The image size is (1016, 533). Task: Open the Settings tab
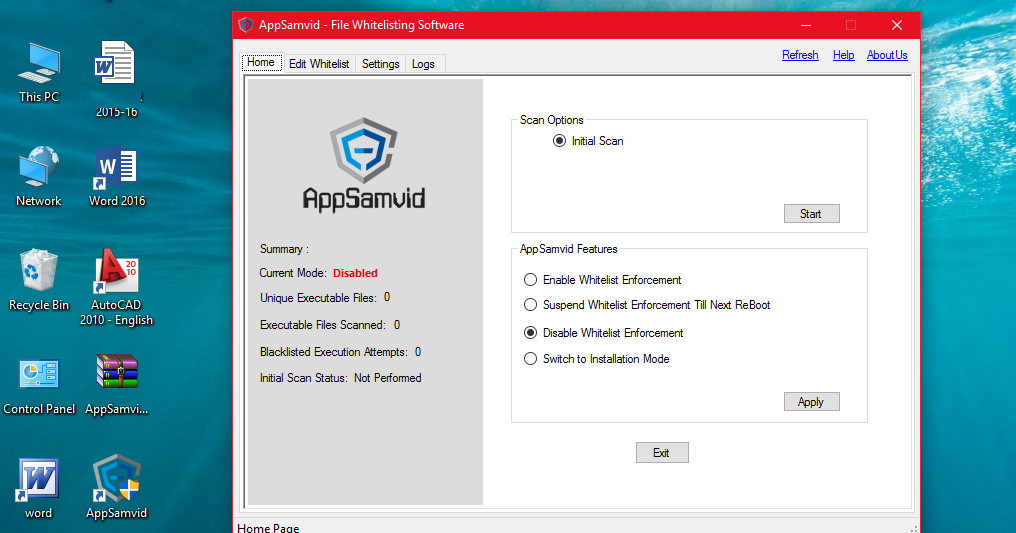coord(380,63)
